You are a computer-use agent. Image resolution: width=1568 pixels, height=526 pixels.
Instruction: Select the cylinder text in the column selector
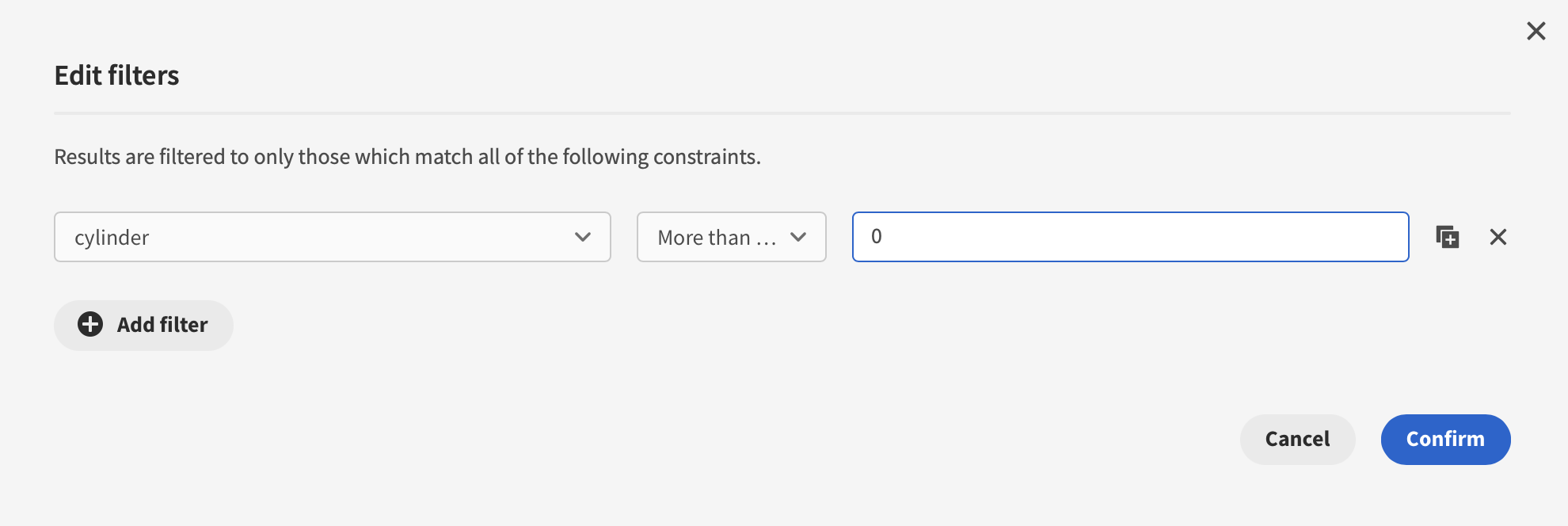[112, 238]
